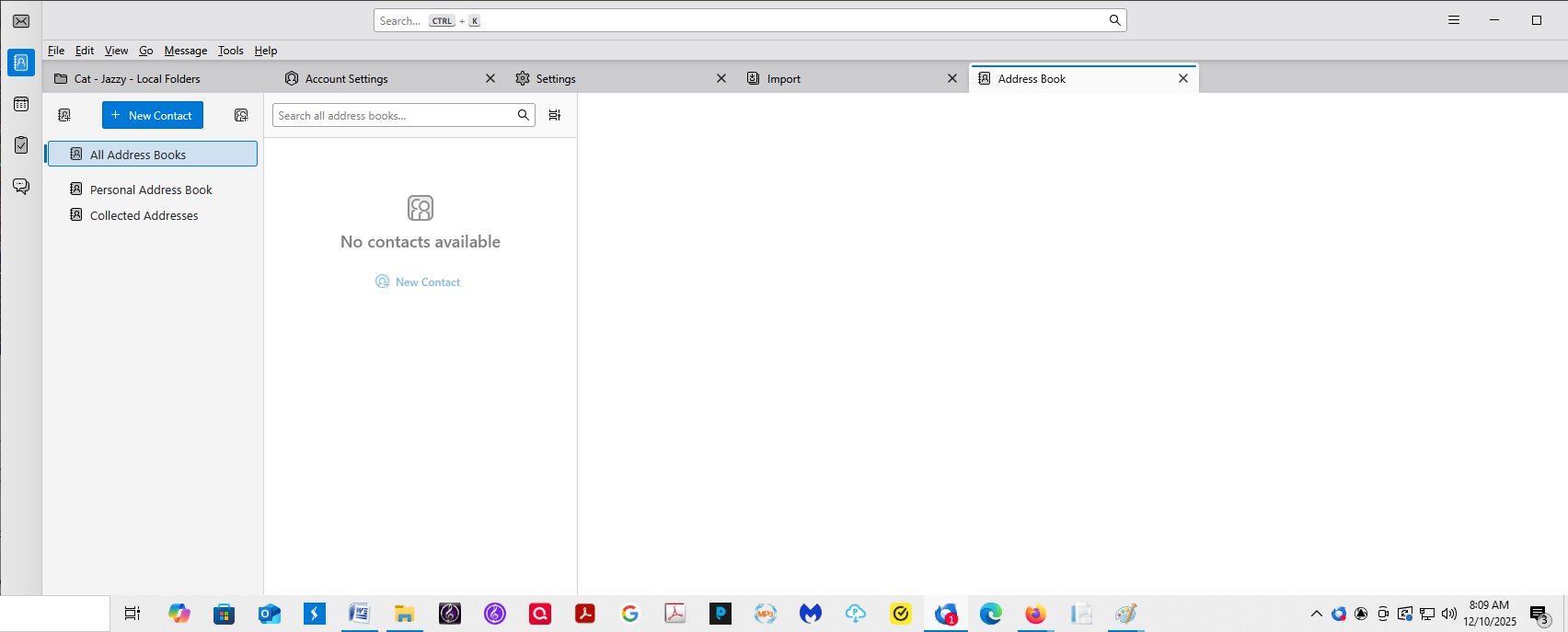Image resolution: width=1568 pixels, height=632 pixels.
Task: Open the Edit menu
Action: point(85,51)
